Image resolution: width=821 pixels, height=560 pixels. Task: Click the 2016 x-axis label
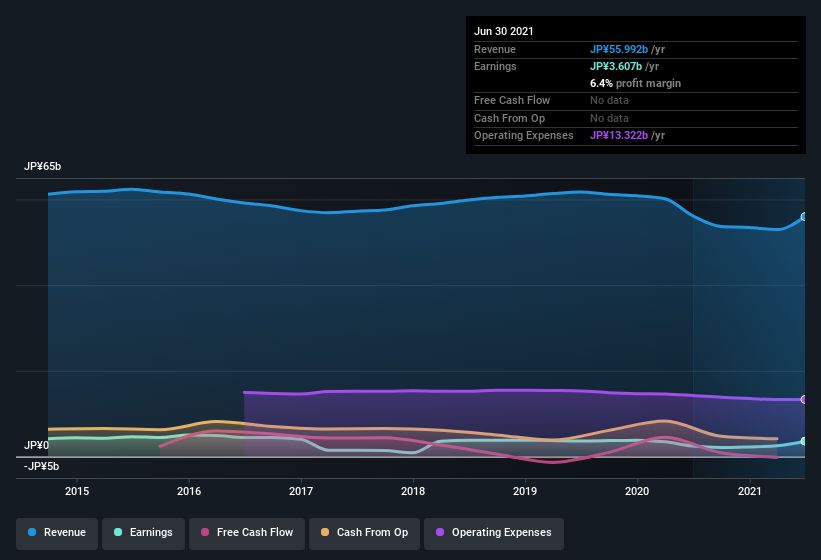189,491
